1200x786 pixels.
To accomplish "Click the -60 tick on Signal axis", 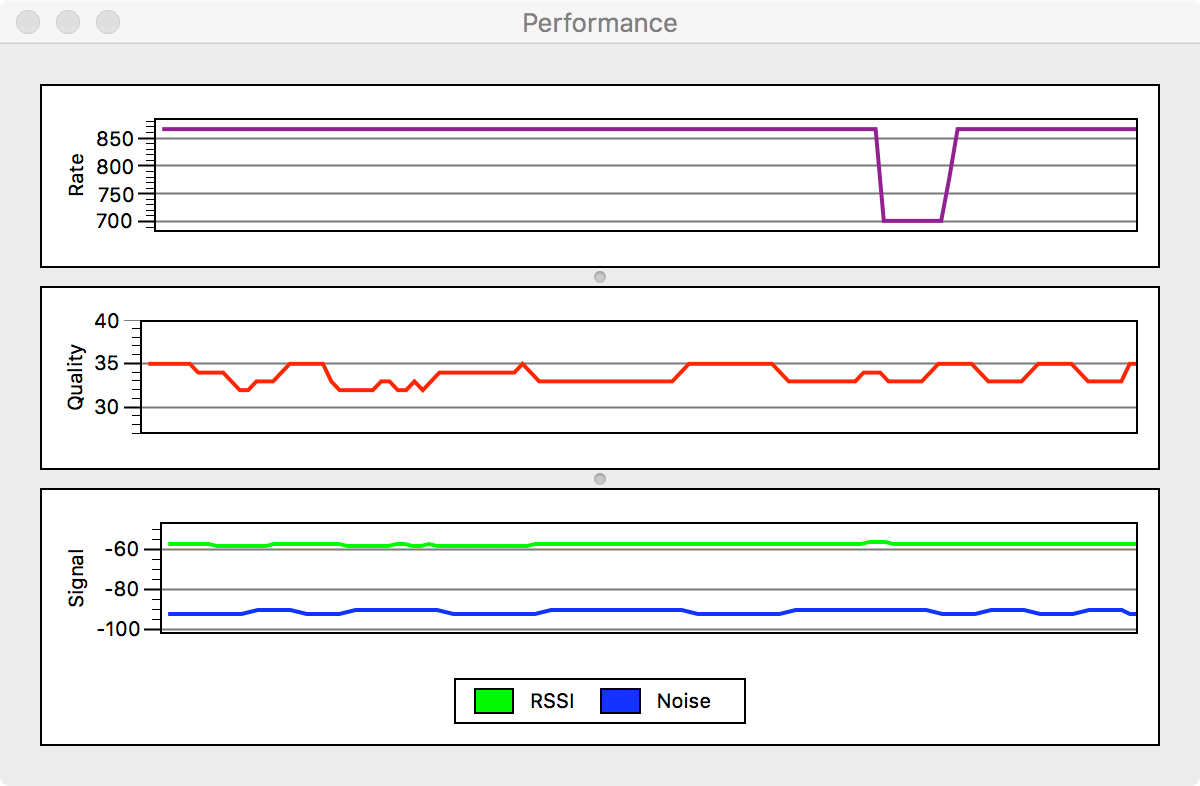I will pyautogui.click(x=120, y=549).
